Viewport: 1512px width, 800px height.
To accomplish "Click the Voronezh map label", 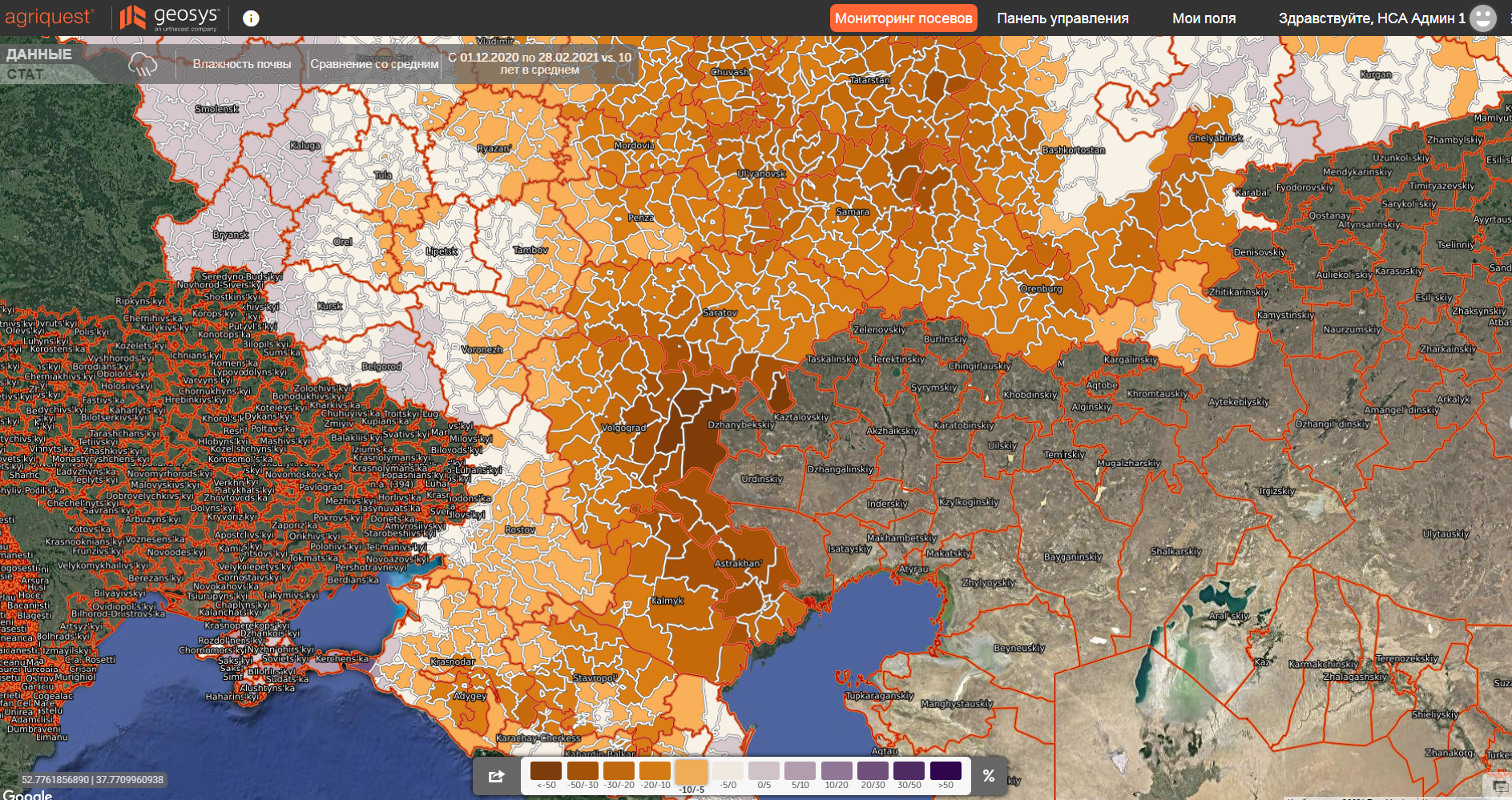I will [482, 350].
